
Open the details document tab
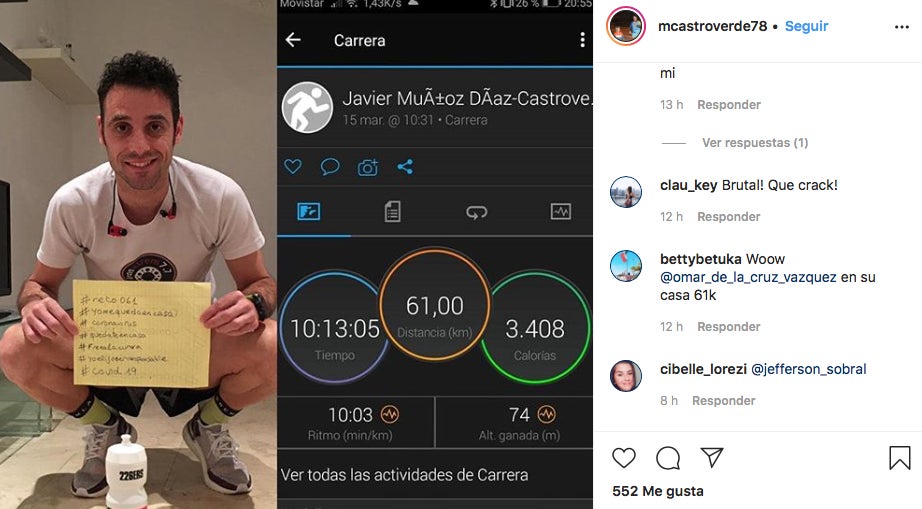(x=392, y=212)
